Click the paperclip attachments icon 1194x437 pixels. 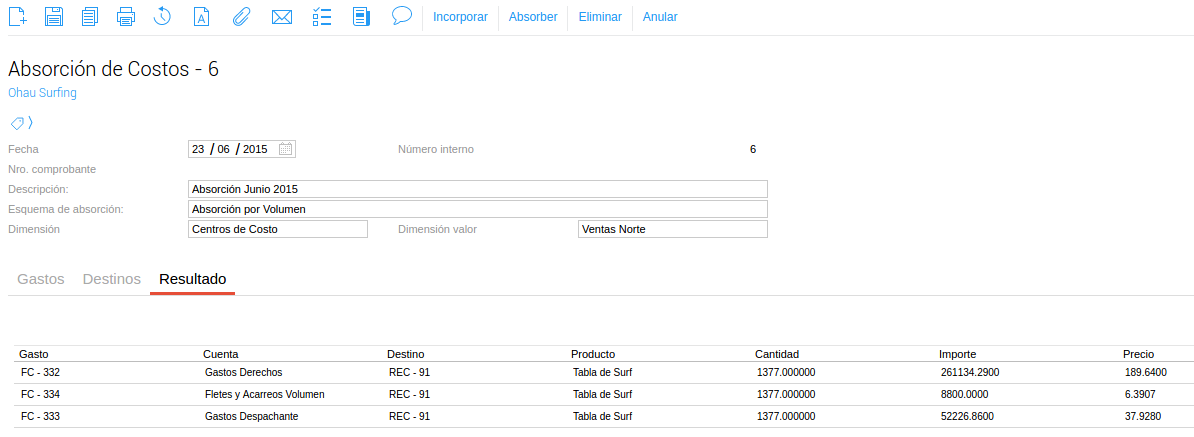(x=240, y=16)
